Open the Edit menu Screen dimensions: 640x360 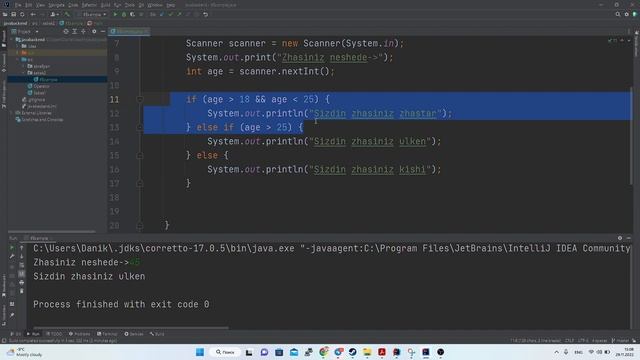29,5
